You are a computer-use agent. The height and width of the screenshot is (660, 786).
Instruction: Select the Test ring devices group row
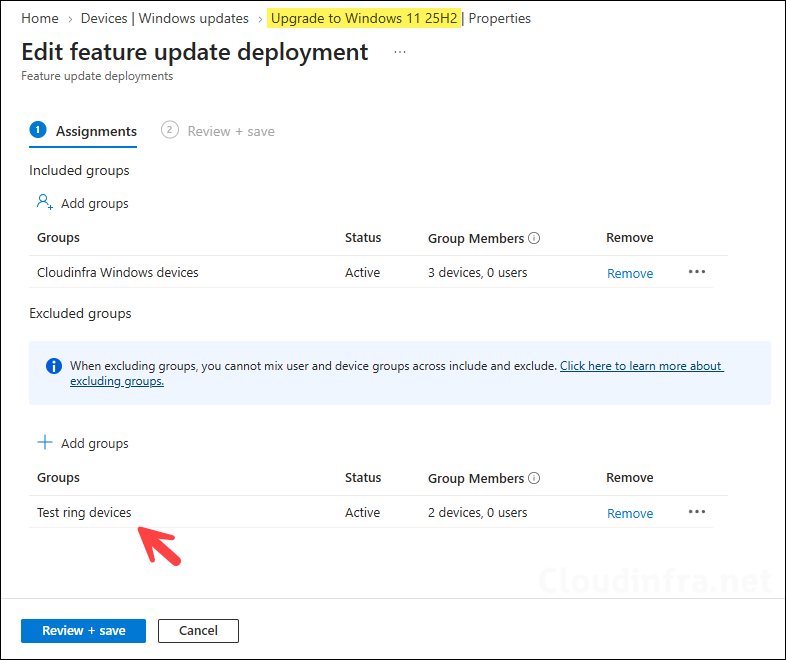pos(370,513)
